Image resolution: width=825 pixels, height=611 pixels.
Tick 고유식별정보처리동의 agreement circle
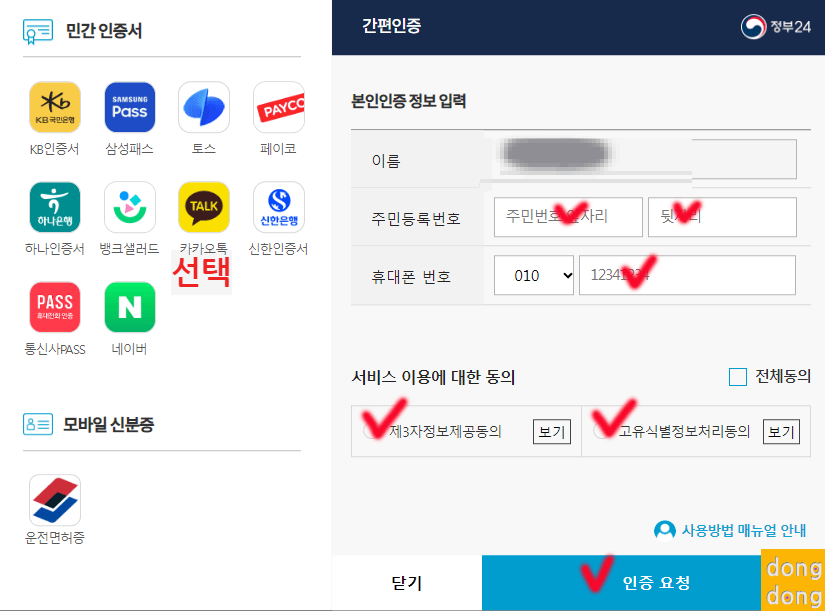(x=600, y=432)
